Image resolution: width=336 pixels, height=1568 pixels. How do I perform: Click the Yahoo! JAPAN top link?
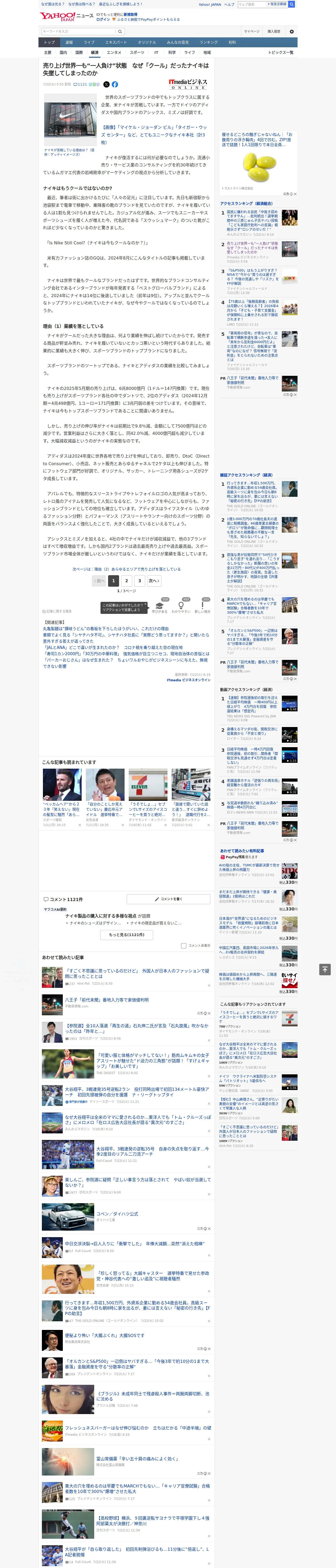tap(210, 4)
